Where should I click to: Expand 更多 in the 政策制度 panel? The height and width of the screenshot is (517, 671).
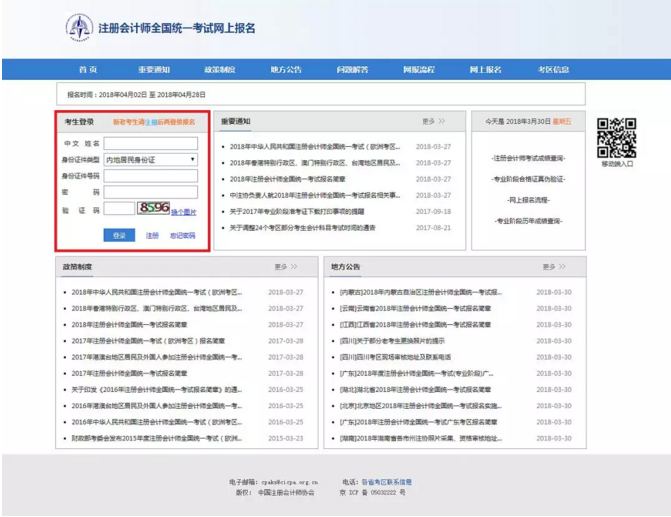point(286,267)
